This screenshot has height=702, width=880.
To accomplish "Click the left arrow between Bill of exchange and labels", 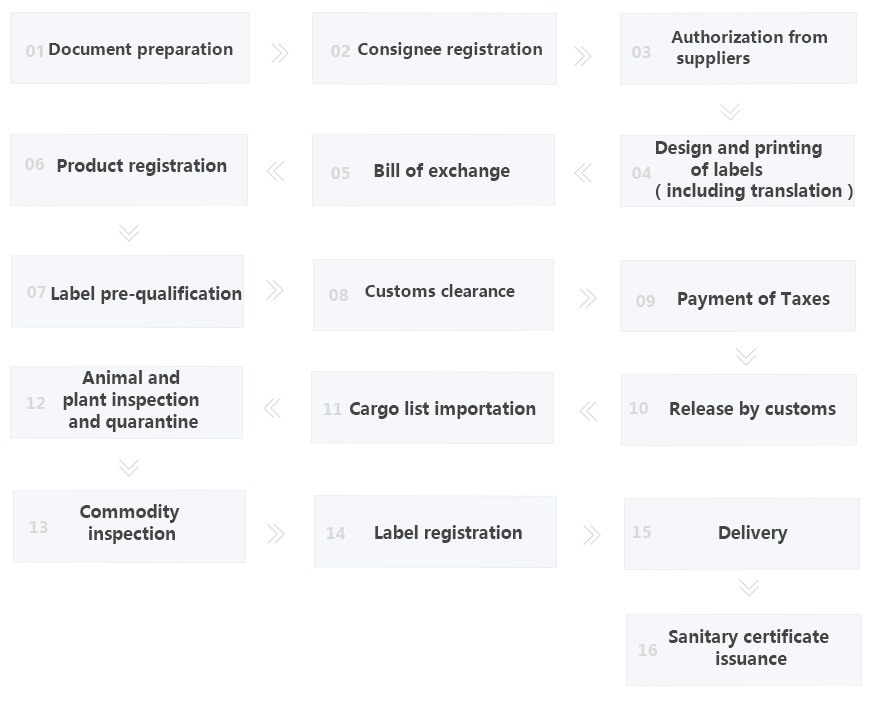I will tap(583, 173).
